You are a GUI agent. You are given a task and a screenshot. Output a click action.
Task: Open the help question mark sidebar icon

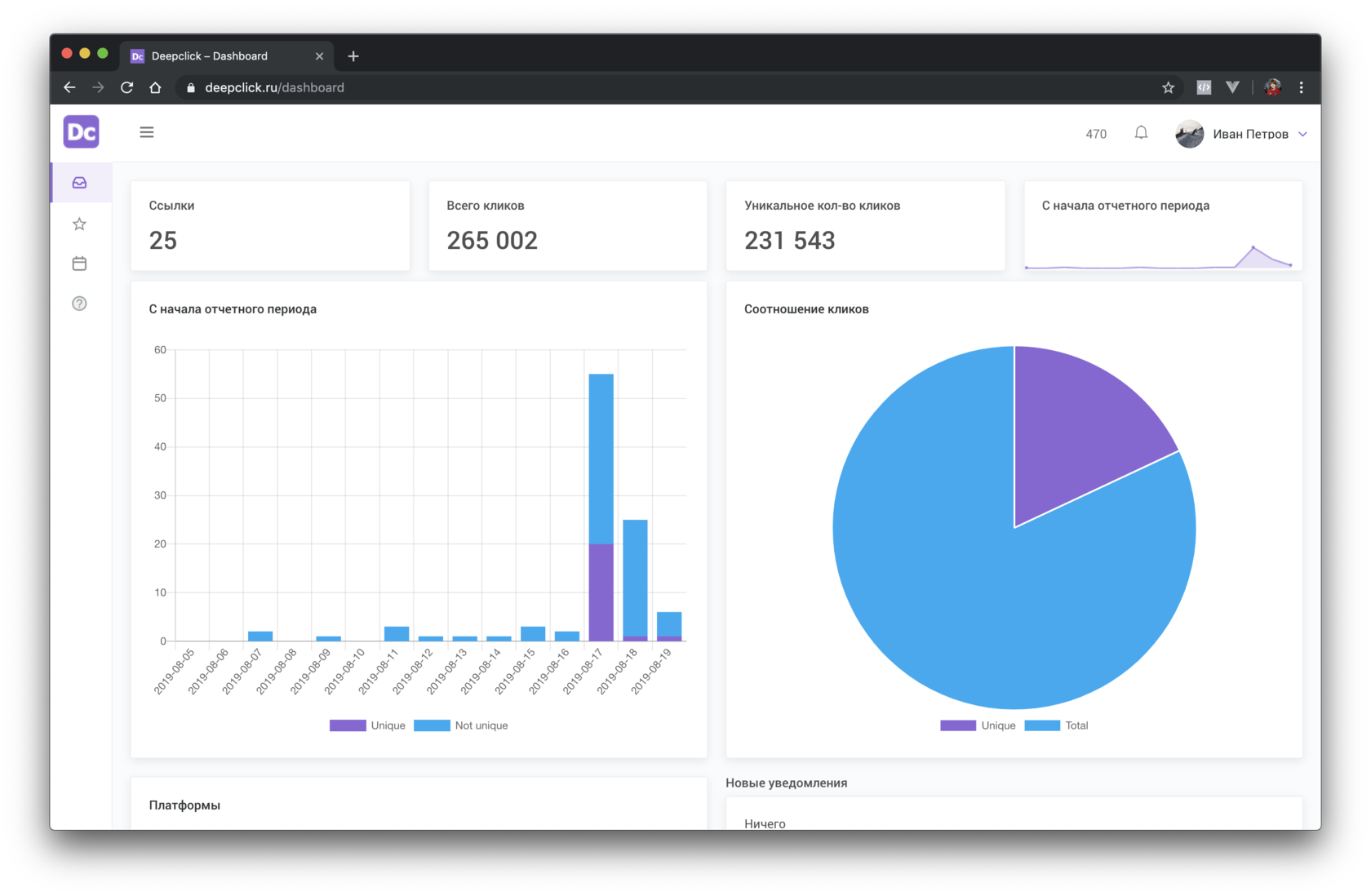pyautogui.click(x=79, y=304)
